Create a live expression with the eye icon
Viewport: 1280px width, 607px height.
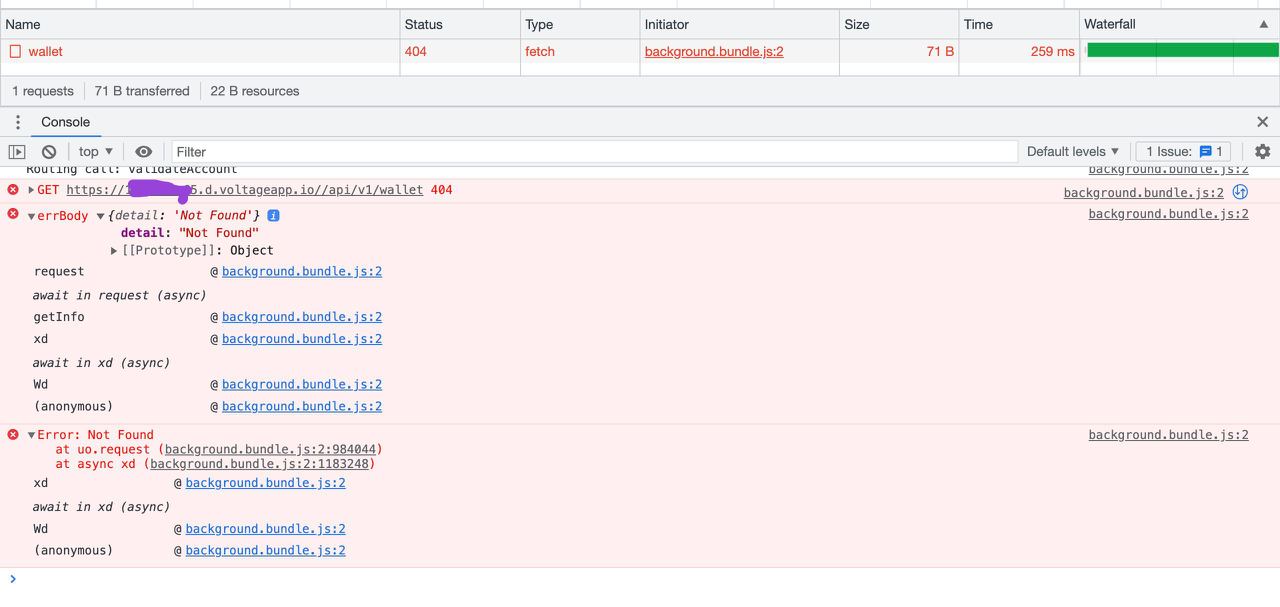[143, 151]
